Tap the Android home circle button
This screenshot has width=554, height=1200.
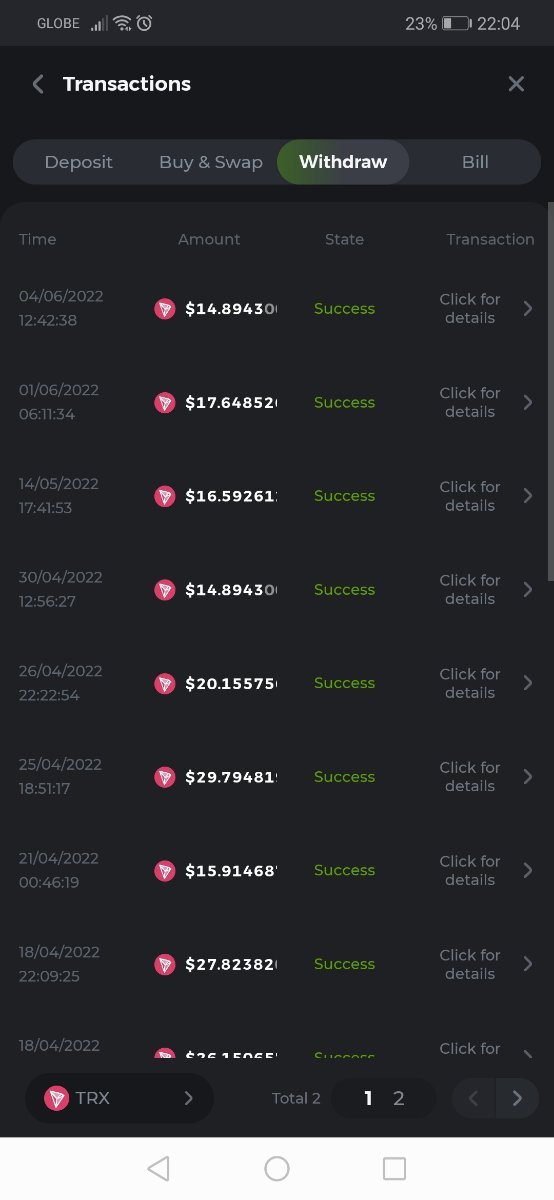click(x=277, y=1168)
